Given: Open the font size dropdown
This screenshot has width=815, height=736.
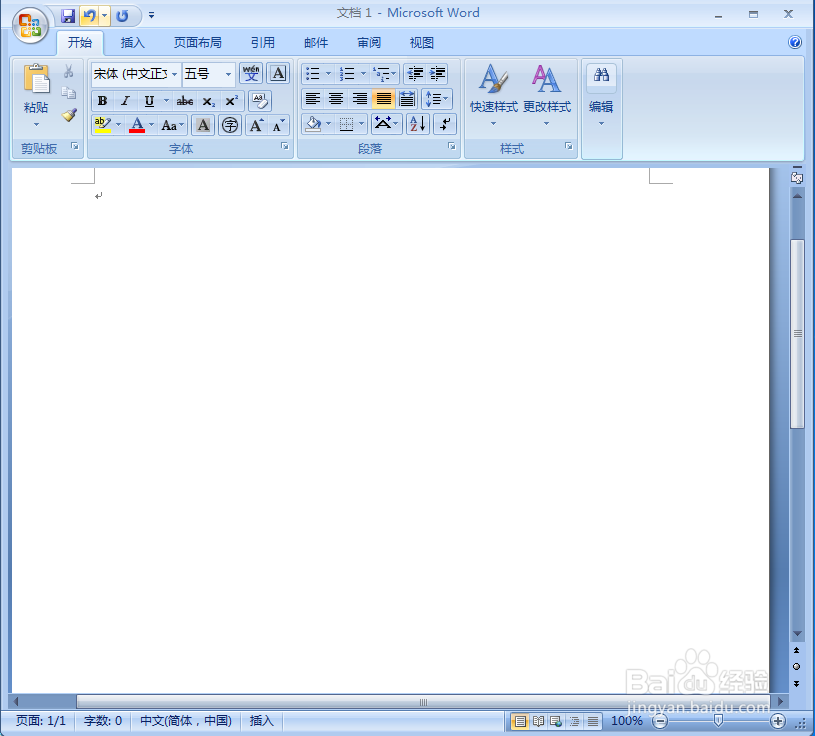Looking at the screenshot, I should [x=228, y=74].
